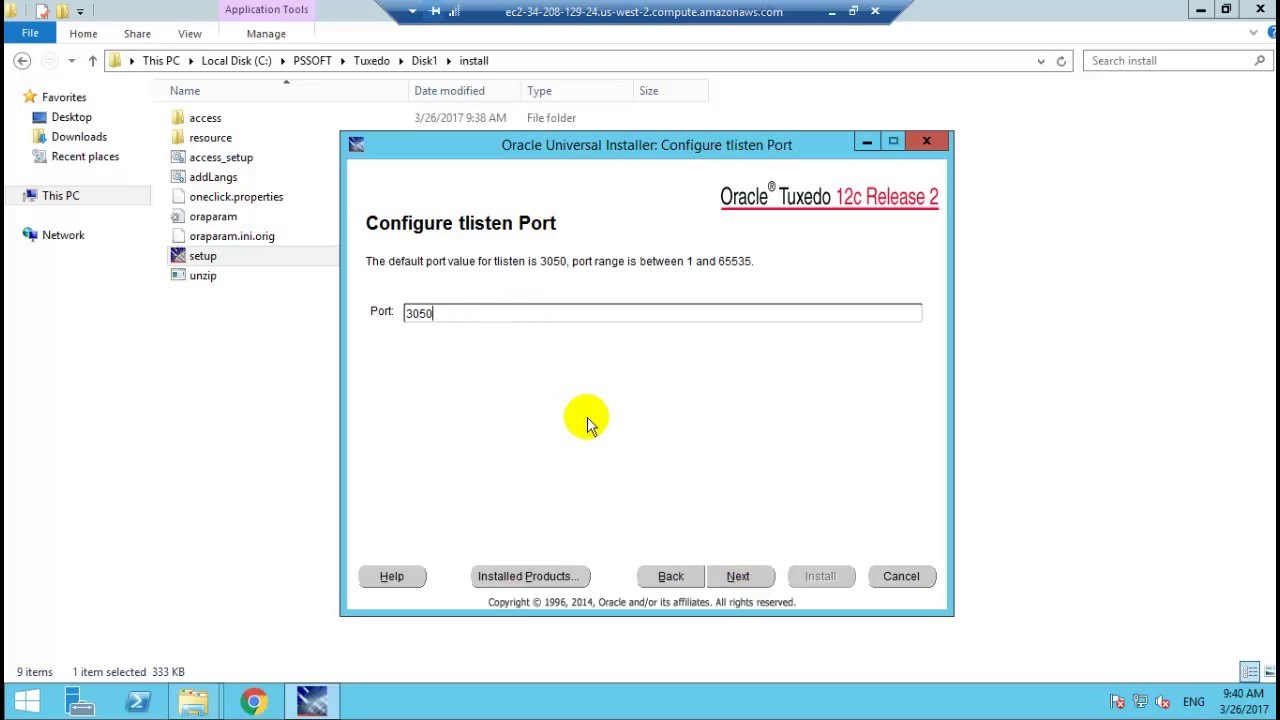The image size is (1280, 720).
Task: Select the resource folder
Action: click(x=210, y=138)
